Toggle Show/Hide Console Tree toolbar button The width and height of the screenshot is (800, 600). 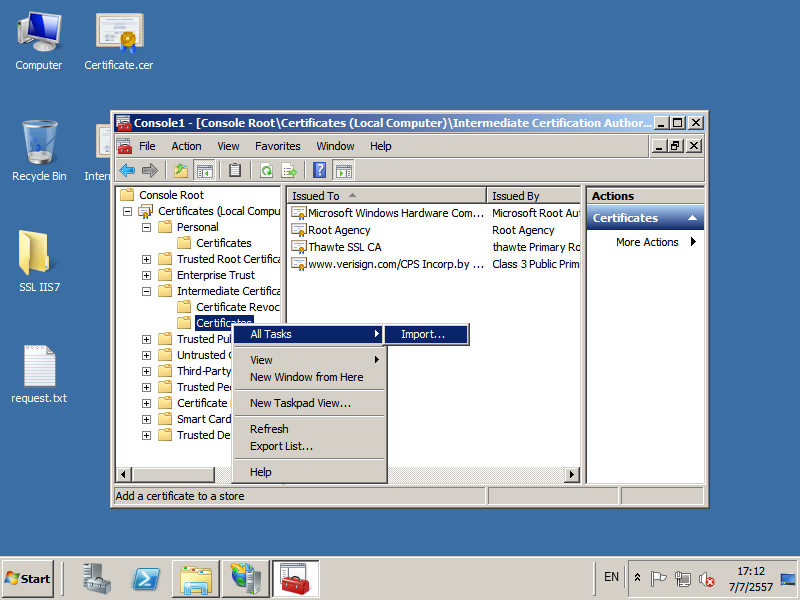204,170
